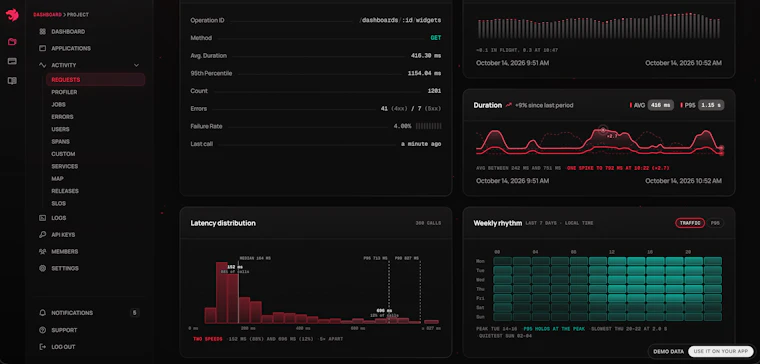Click the 360 CALLS label
Image resolution: width=760 pixels, height=364 pixels.
click(x=428, y=223)
